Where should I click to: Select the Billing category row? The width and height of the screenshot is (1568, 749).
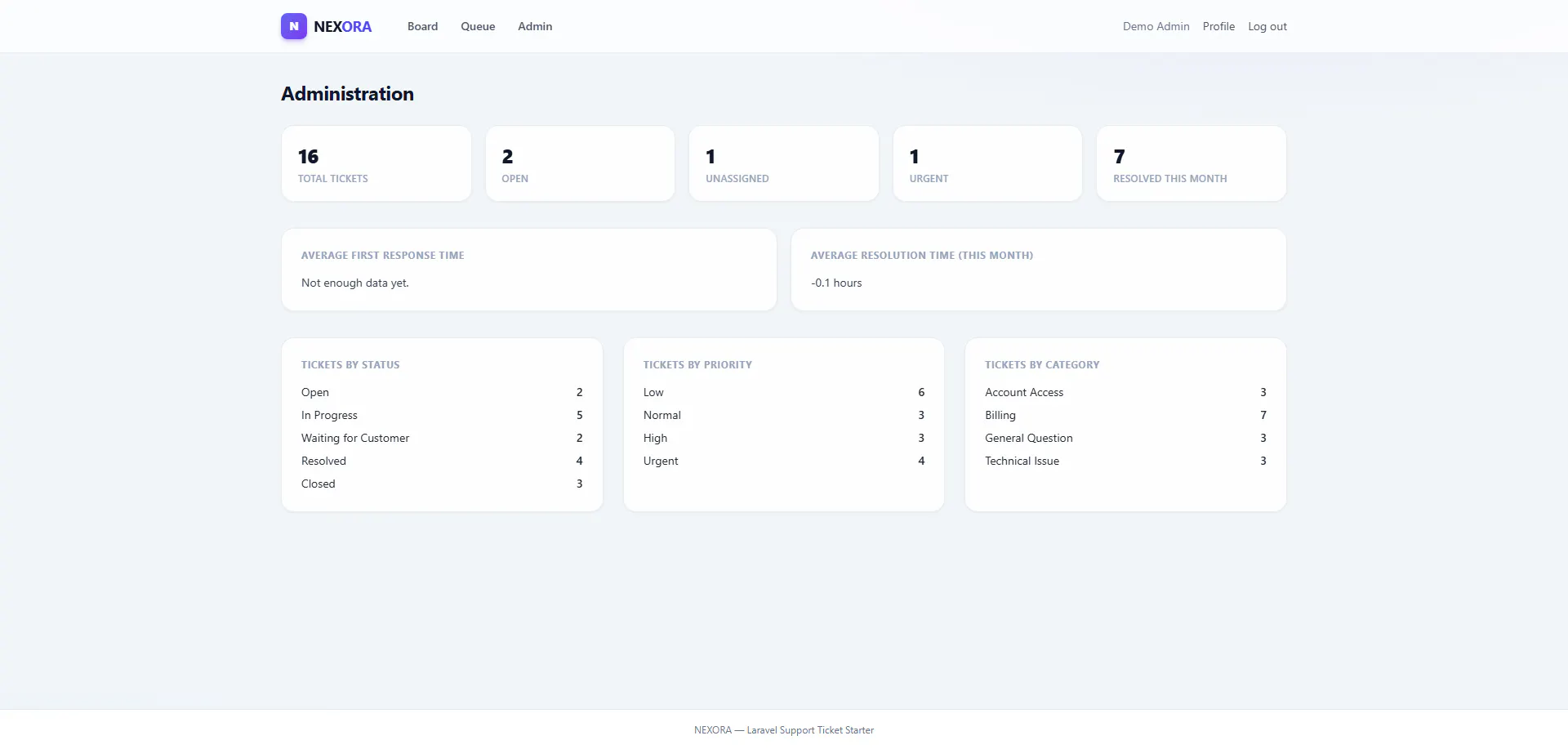click(1125, 415)
